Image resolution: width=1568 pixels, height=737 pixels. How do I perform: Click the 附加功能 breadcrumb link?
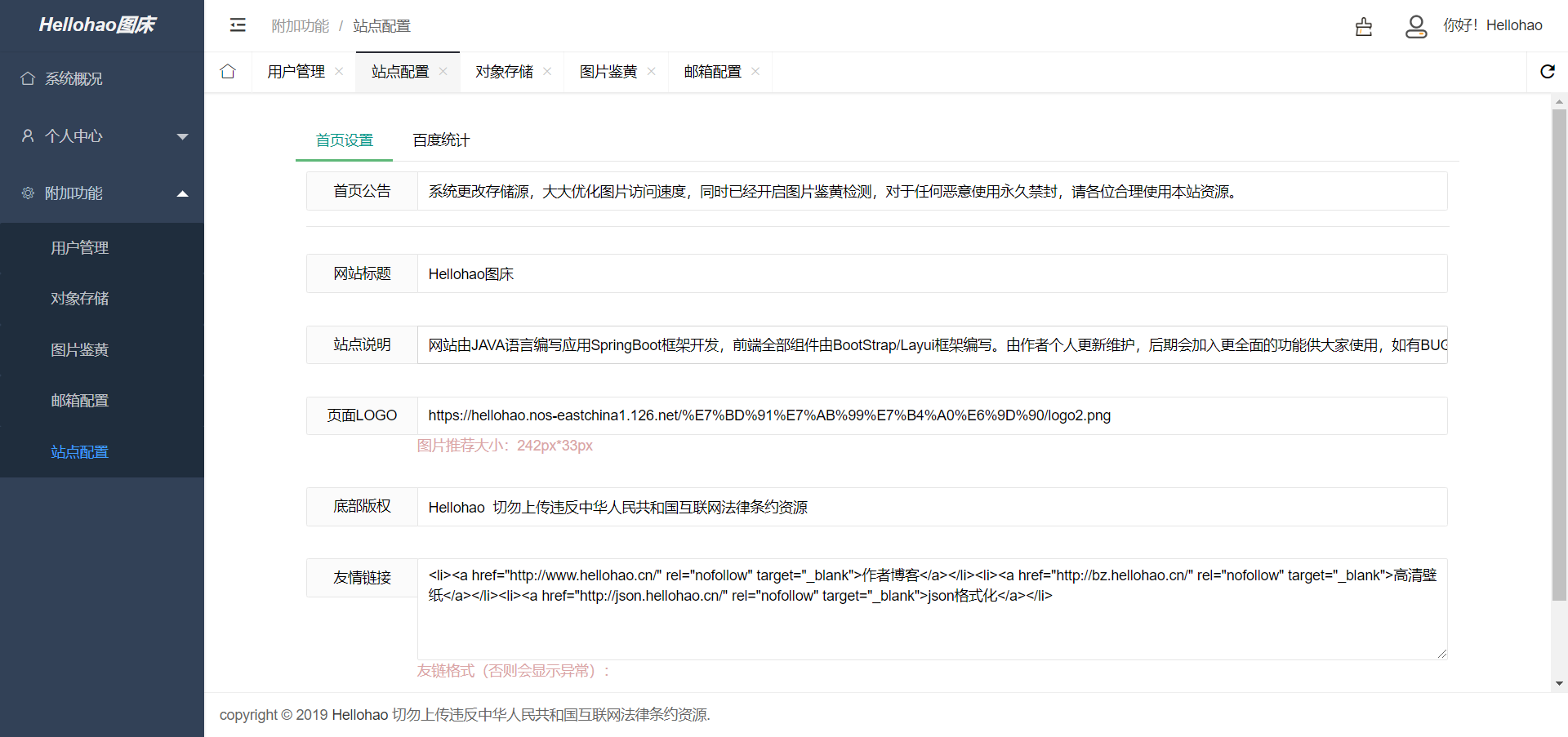tap(300, 25)
